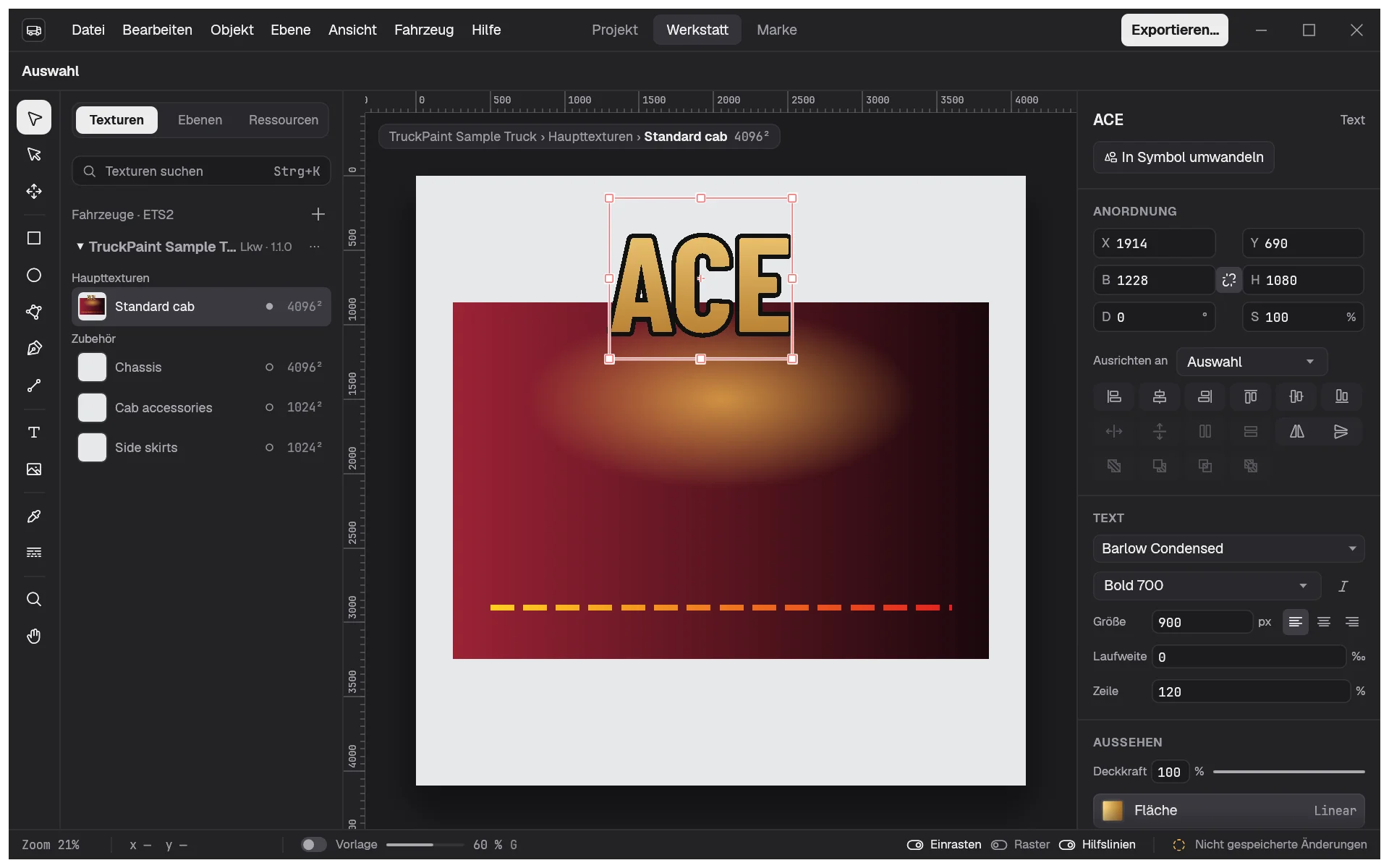
Task: Click the Exportieren button
Action: click(x=1174, y=30)
